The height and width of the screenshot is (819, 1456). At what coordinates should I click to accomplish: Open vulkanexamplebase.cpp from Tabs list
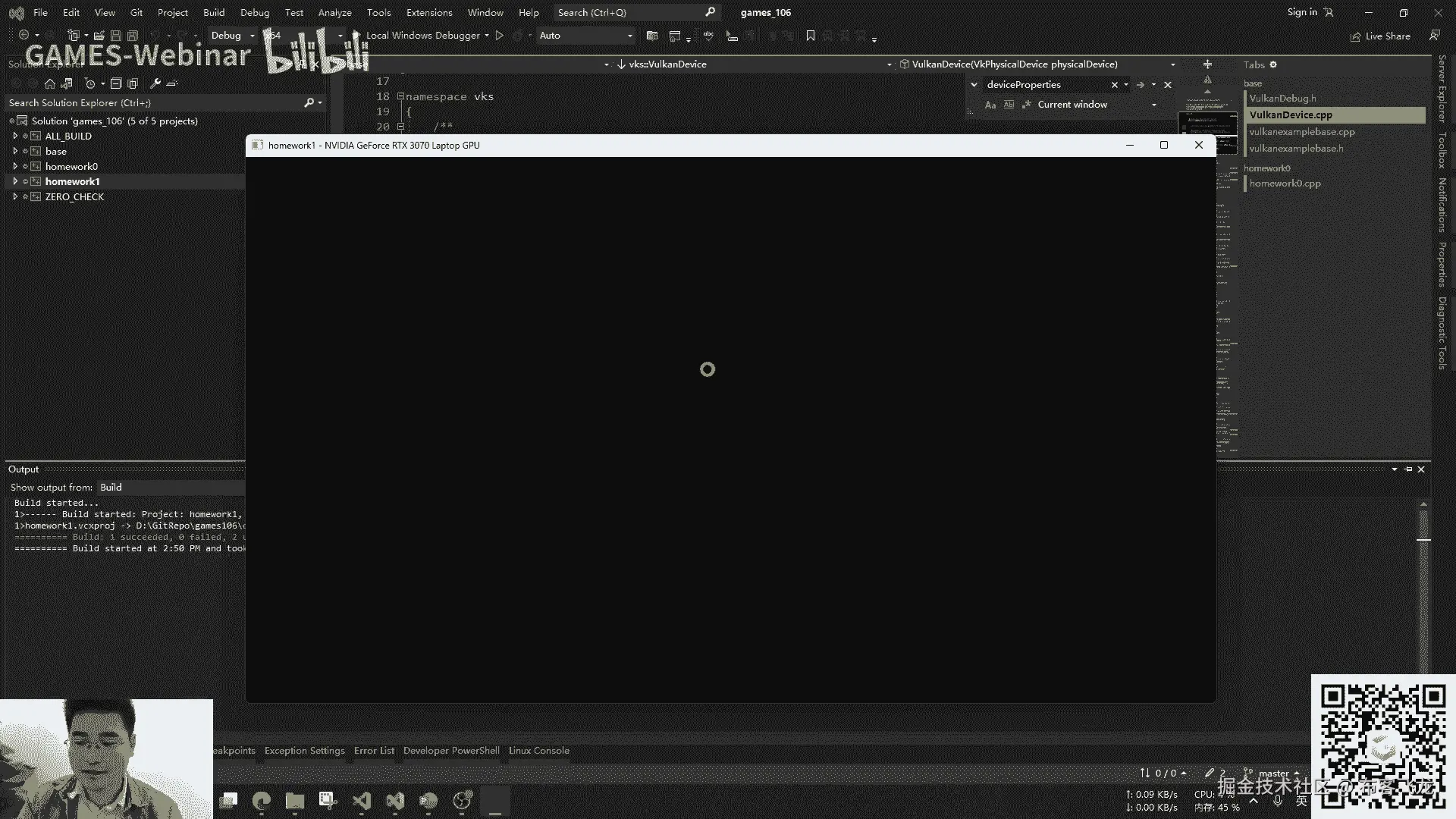pos(1301,132)
